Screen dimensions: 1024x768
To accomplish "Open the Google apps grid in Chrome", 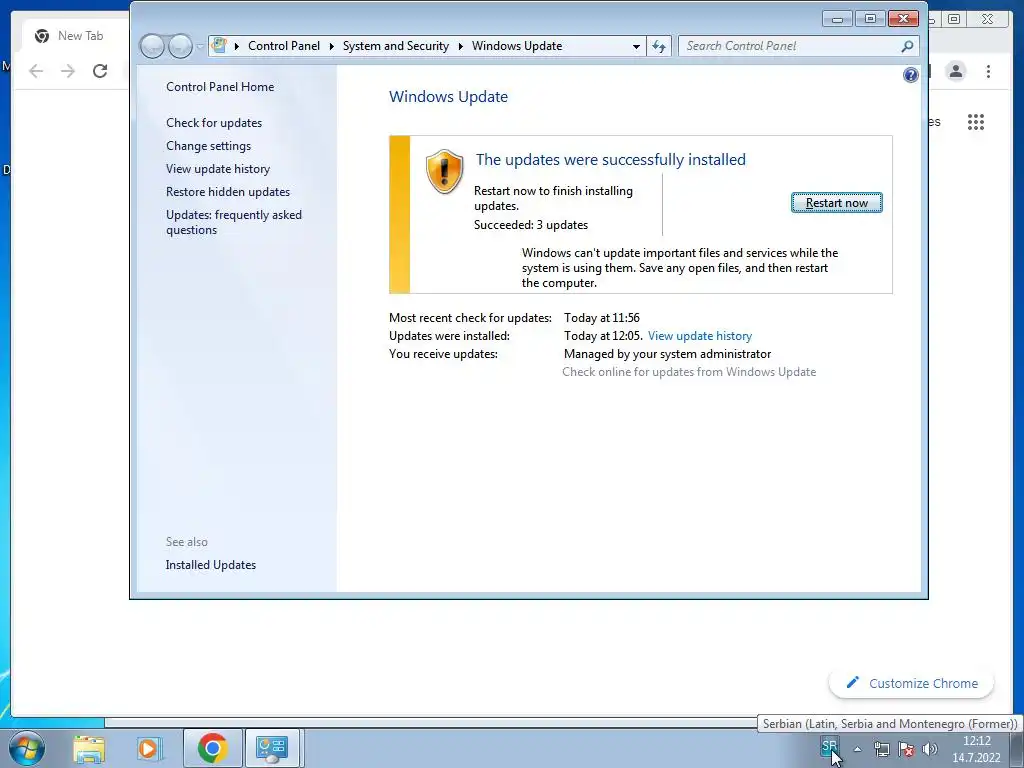I will click(x=976, y=121).
